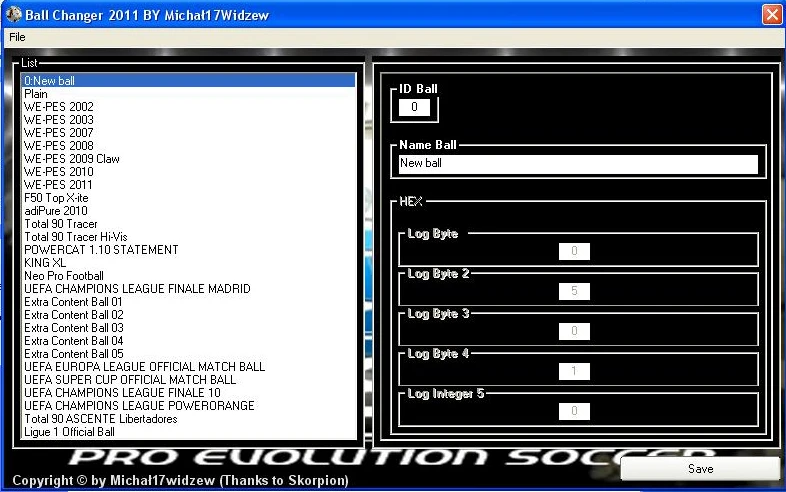Pick the 'Total 90 Tracer' entry

click(x=188, y=224)
